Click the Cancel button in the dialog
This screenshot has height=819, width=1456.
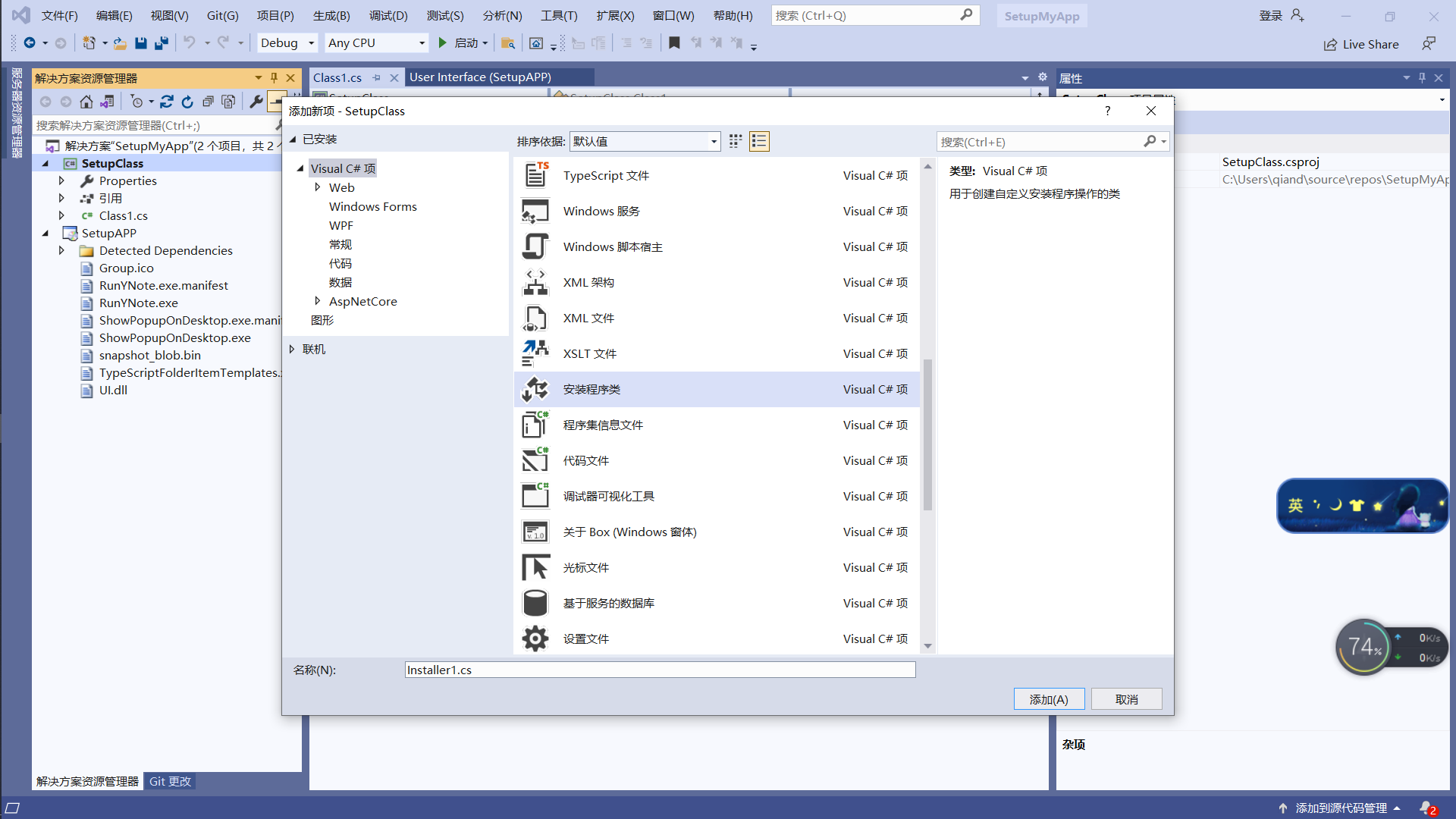(1126, 699)
